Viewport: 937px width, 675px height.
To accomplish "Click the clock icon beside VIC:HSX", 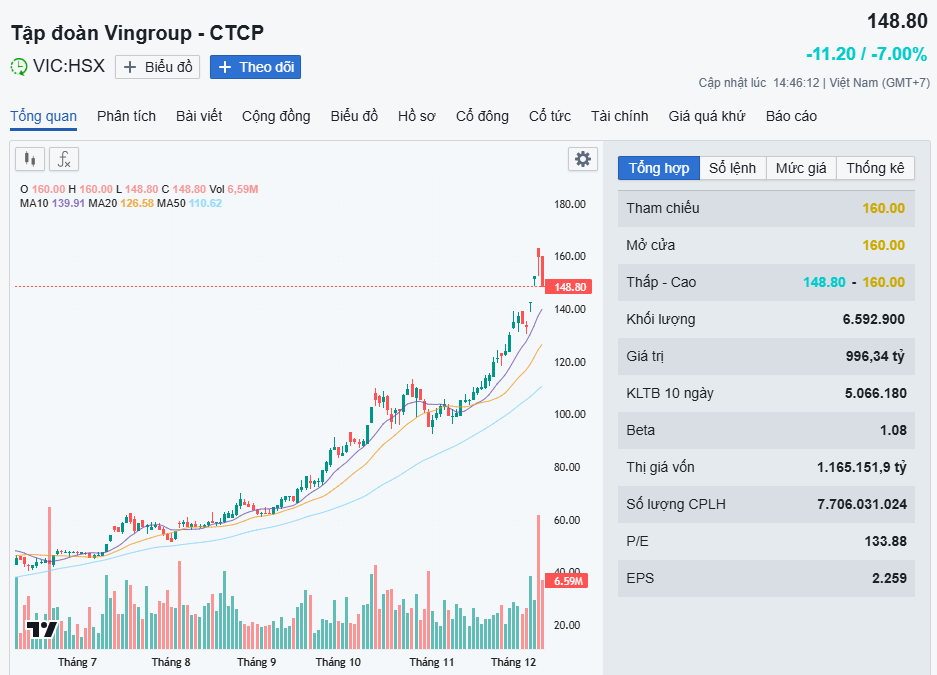I will 19,67.
